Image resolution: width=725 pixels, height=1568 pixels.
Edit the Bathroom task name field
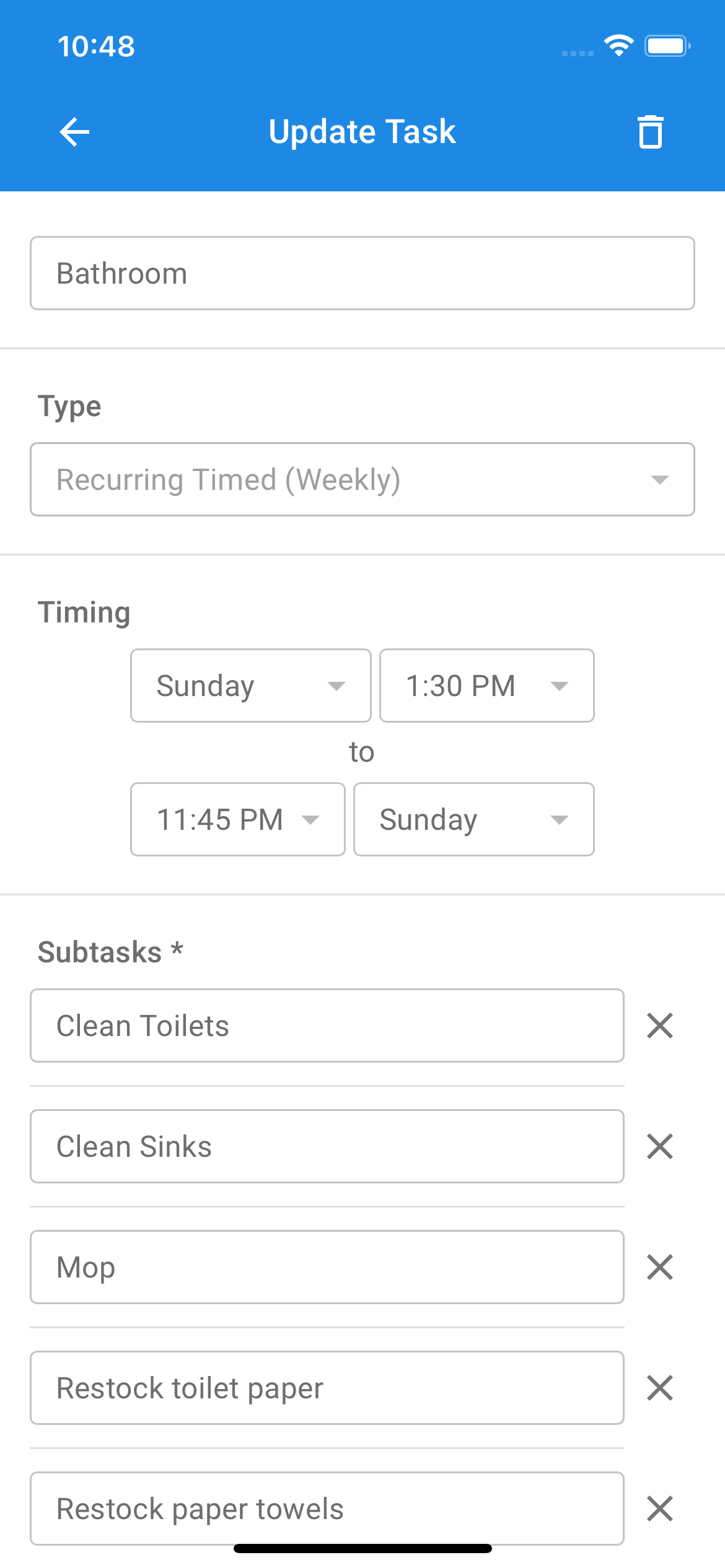coord(362,273)
